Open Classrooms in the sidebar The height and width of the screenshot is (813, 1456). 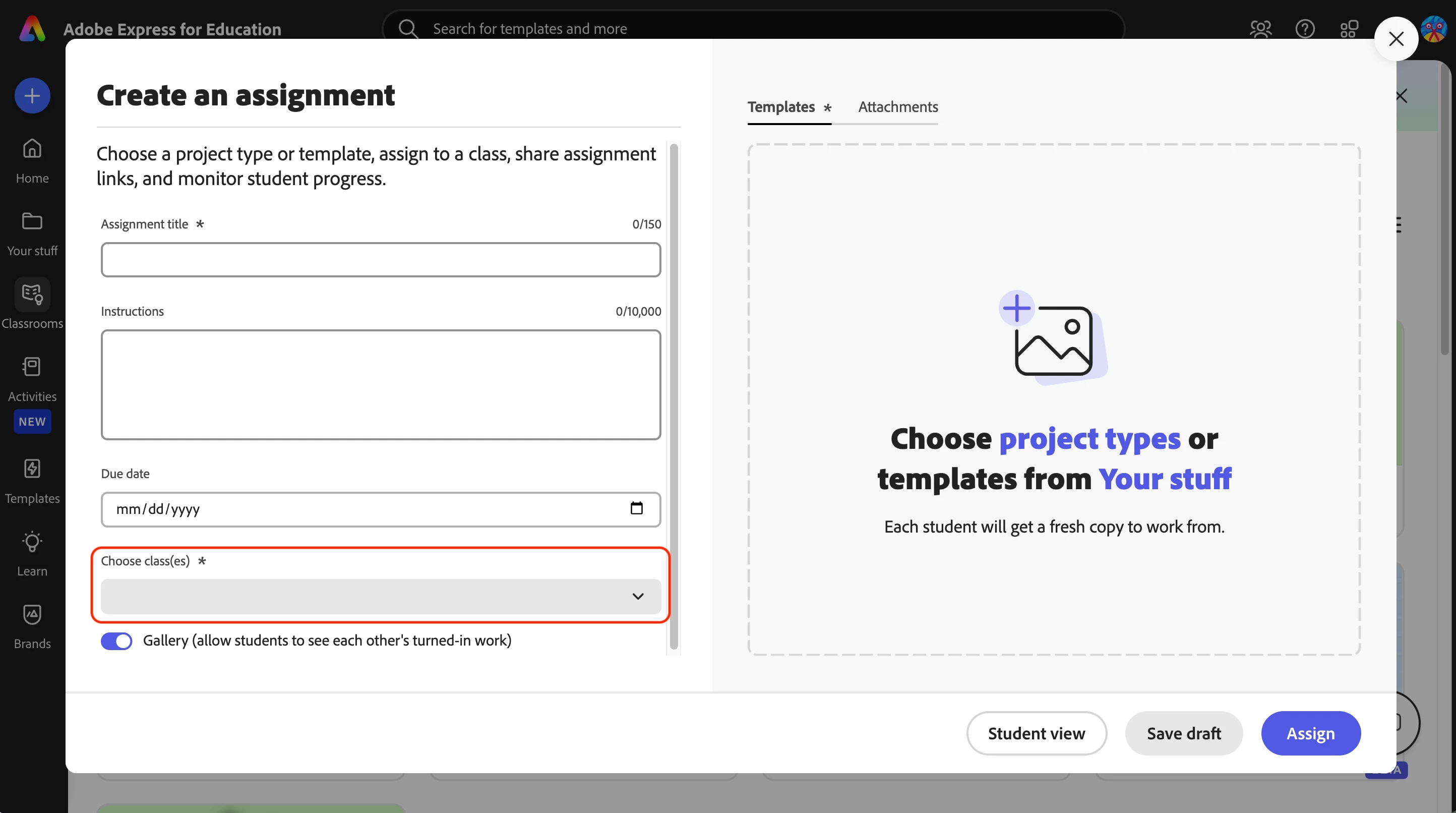[32, 304]
